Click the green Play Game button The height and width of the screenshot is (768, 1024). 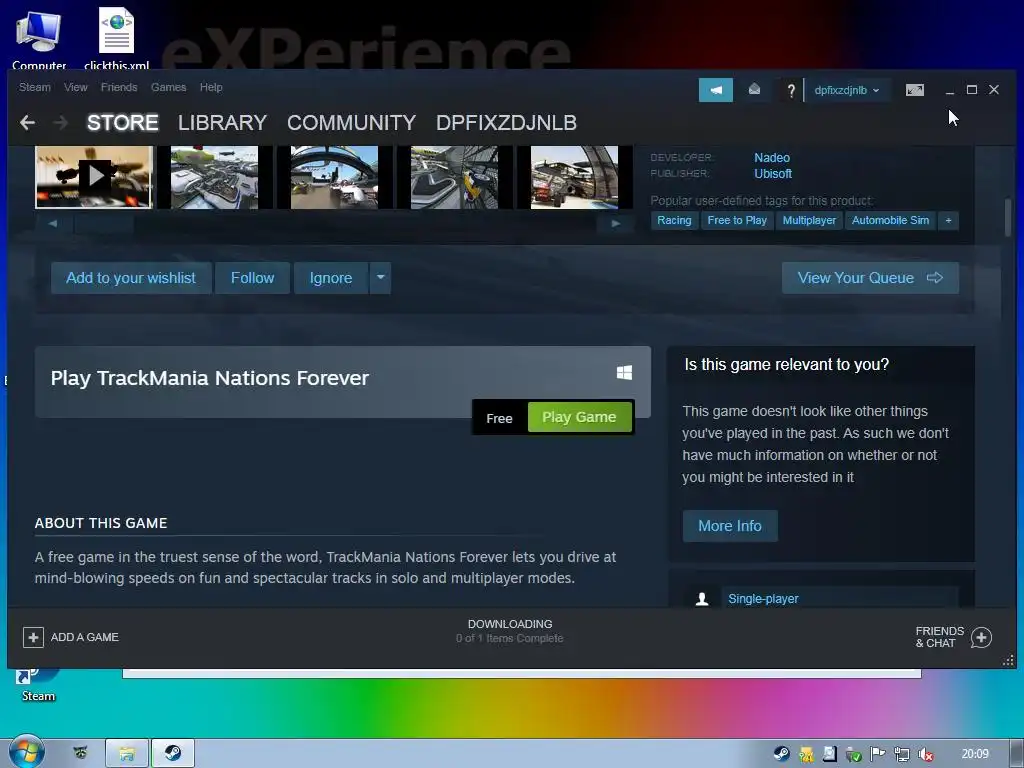[579, 417]
